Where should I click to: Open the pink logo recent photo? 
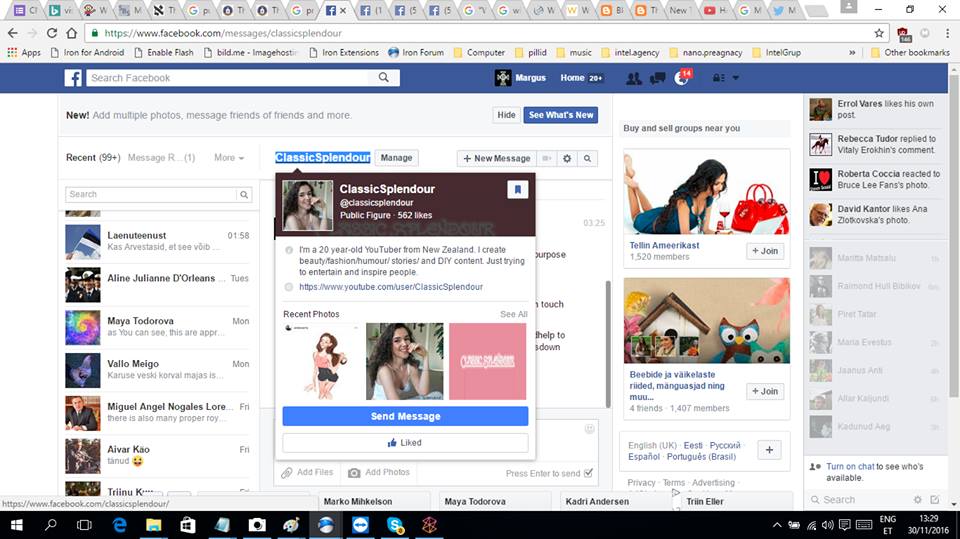tap(487, 361)
